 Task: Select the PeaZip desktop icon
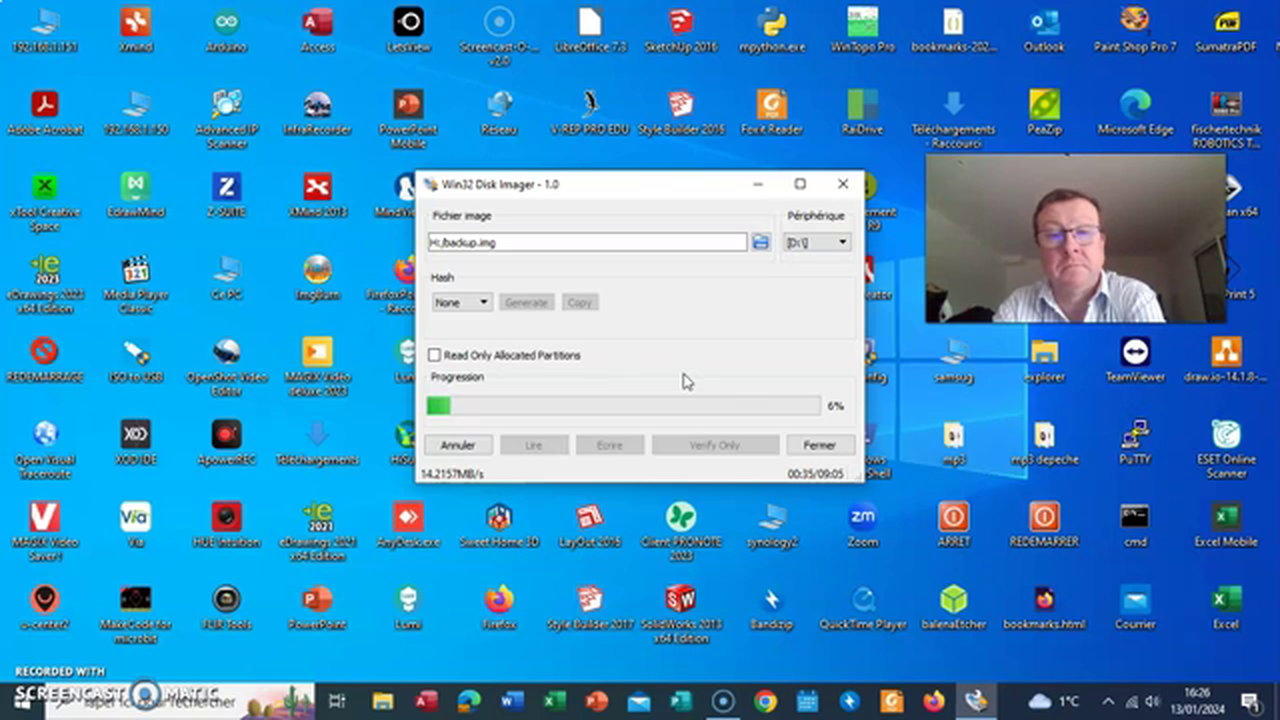click(x=1044, y=105)
